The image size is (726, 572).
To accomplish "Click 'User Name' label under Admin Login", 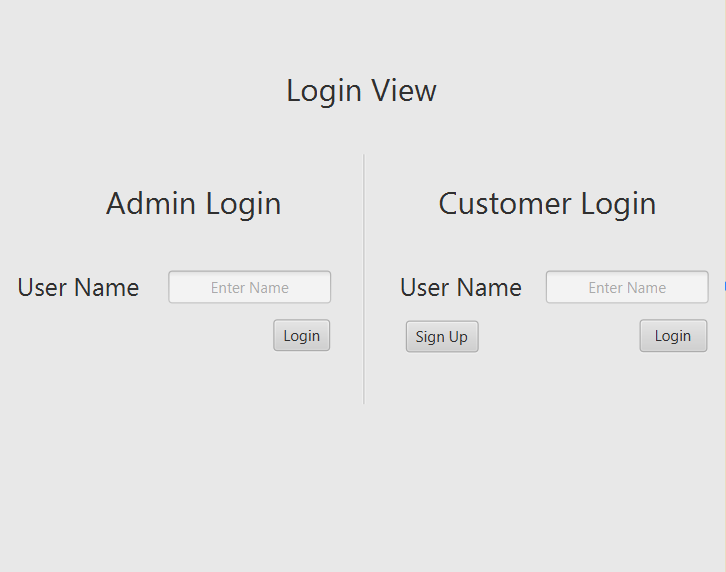I will [x=78, y=287].
